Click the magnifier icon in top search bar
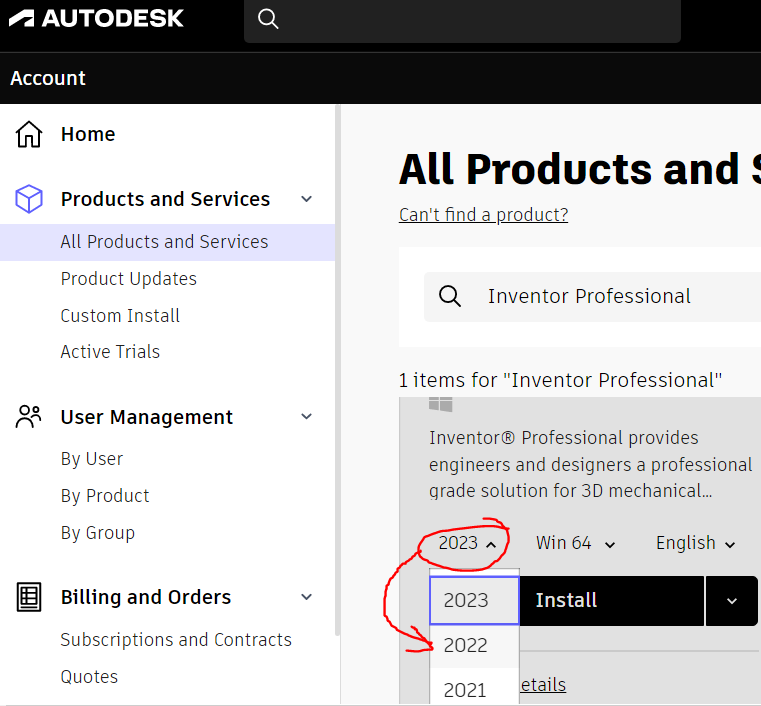Viewport: 761px width, 706px height. (x=268, y=19)
